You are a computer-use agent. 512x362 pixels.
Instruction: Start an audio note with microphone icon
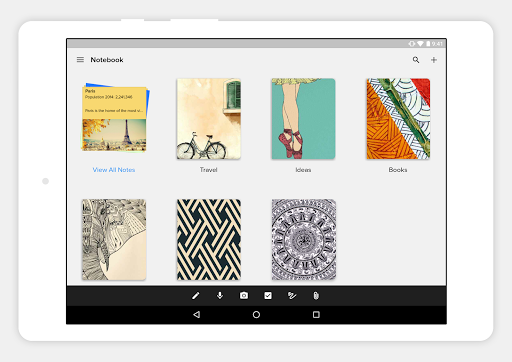(220, 295)
